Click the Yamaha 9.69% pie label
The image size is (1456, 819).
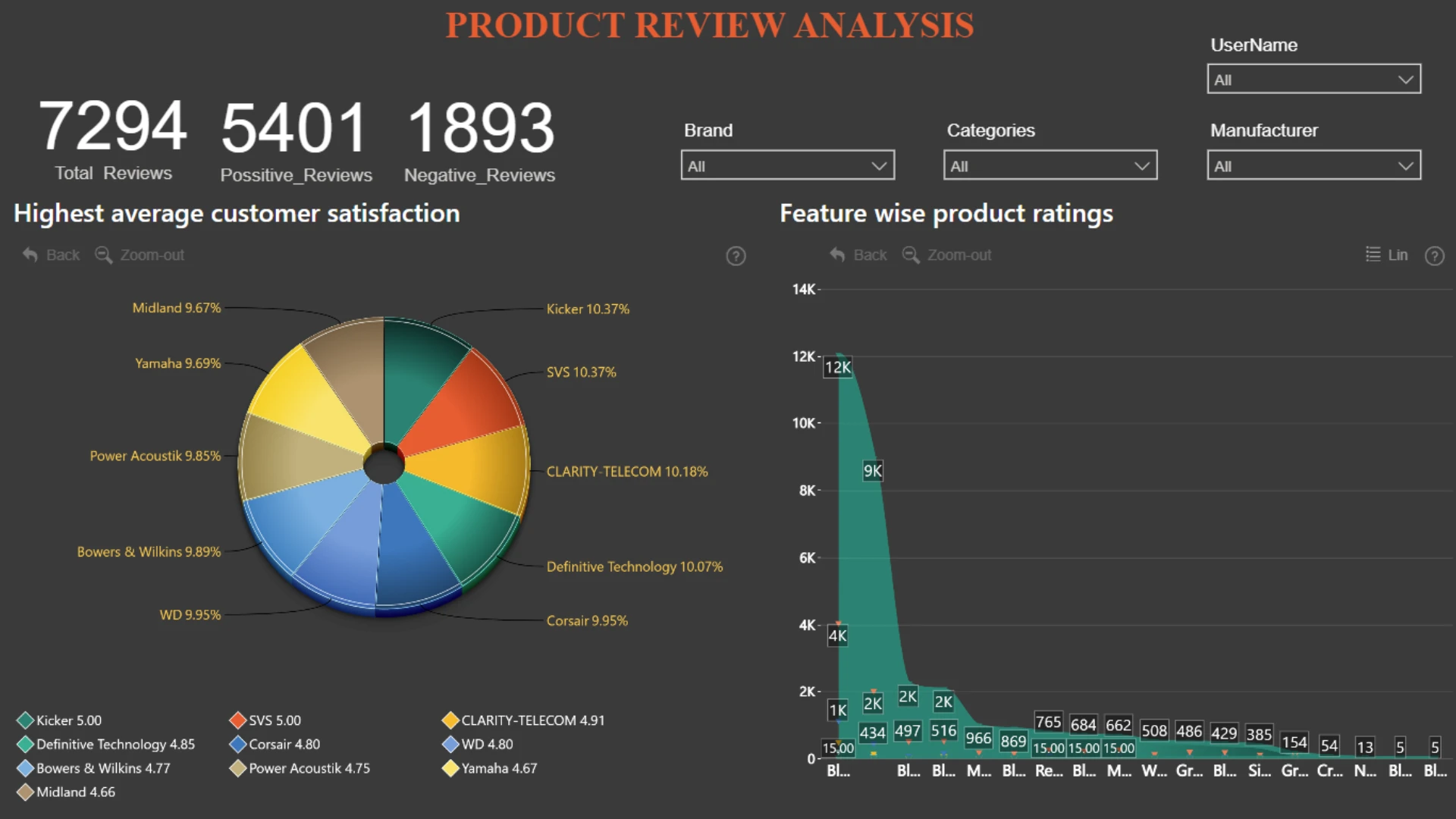(x=178, y=364)
